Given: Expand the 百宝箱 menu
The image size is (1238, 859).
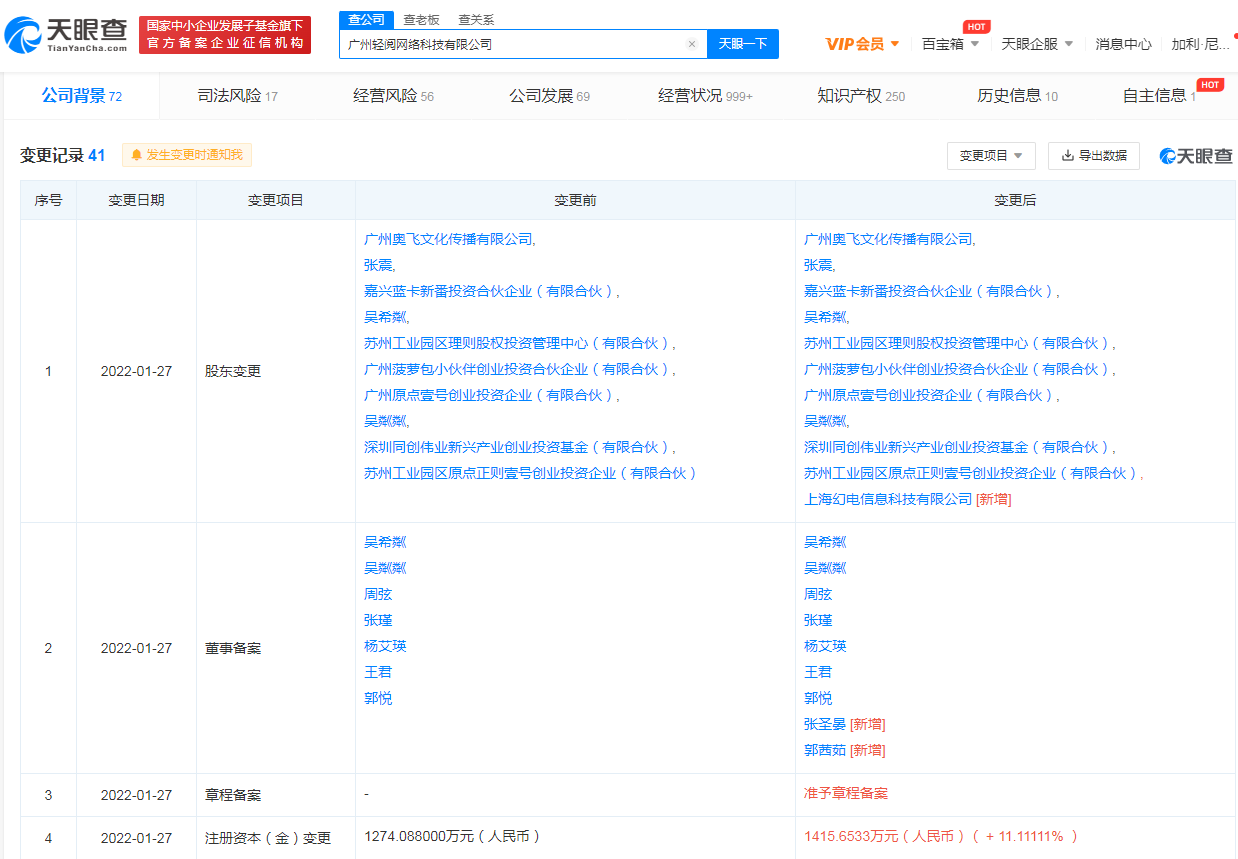Looking at the screenshot, I should coord(950,44).
